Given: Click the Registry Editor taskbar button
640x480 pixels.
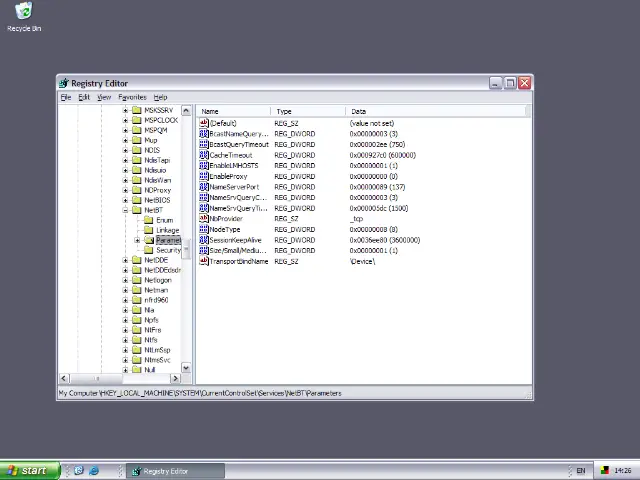Looking at the screenshot, I should pos(175,471).
